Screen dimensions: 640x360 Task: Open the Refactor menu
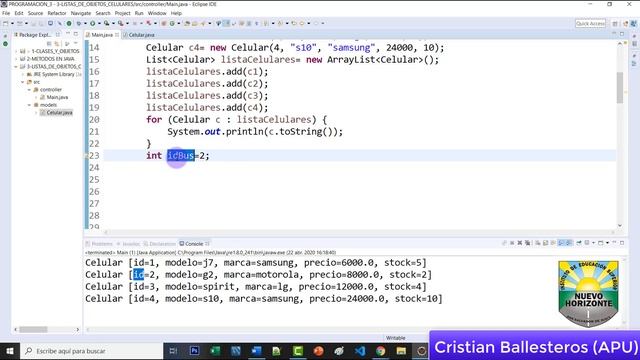[57, 13]
